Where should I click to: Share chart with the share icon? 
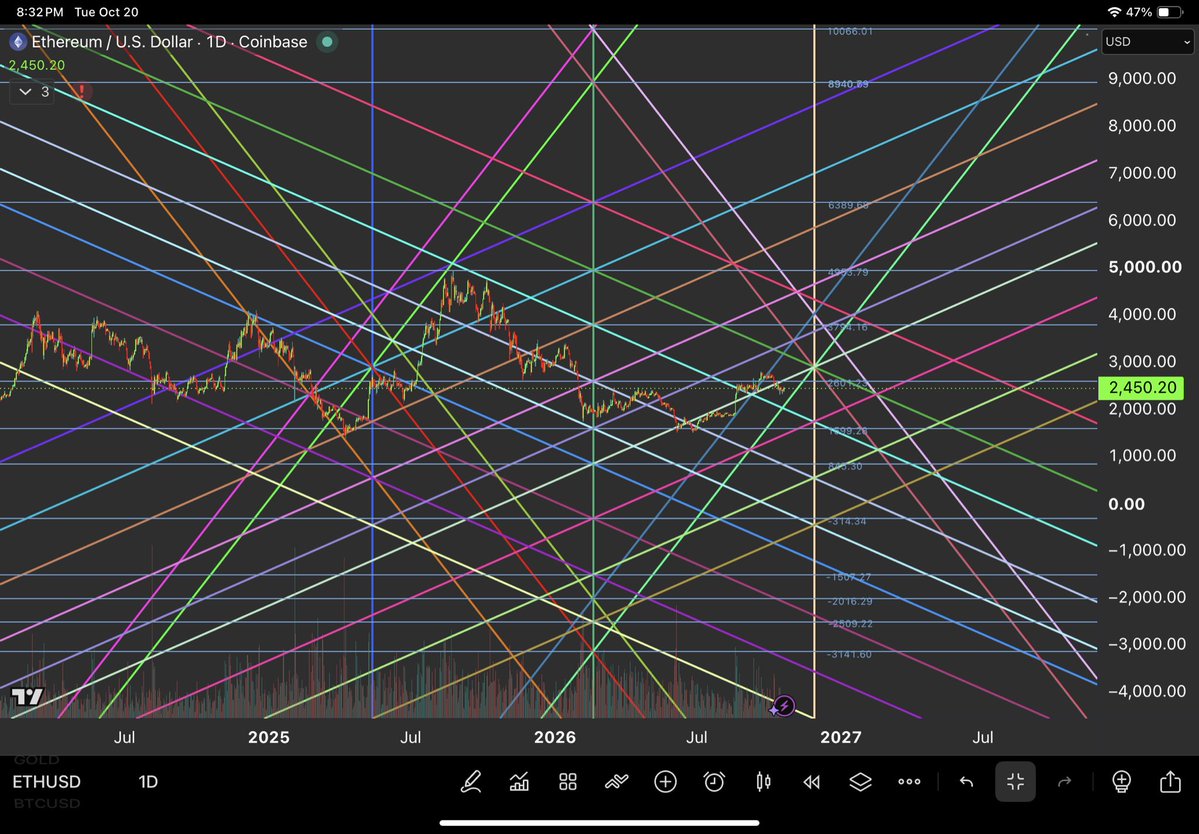click(1170, 781)
